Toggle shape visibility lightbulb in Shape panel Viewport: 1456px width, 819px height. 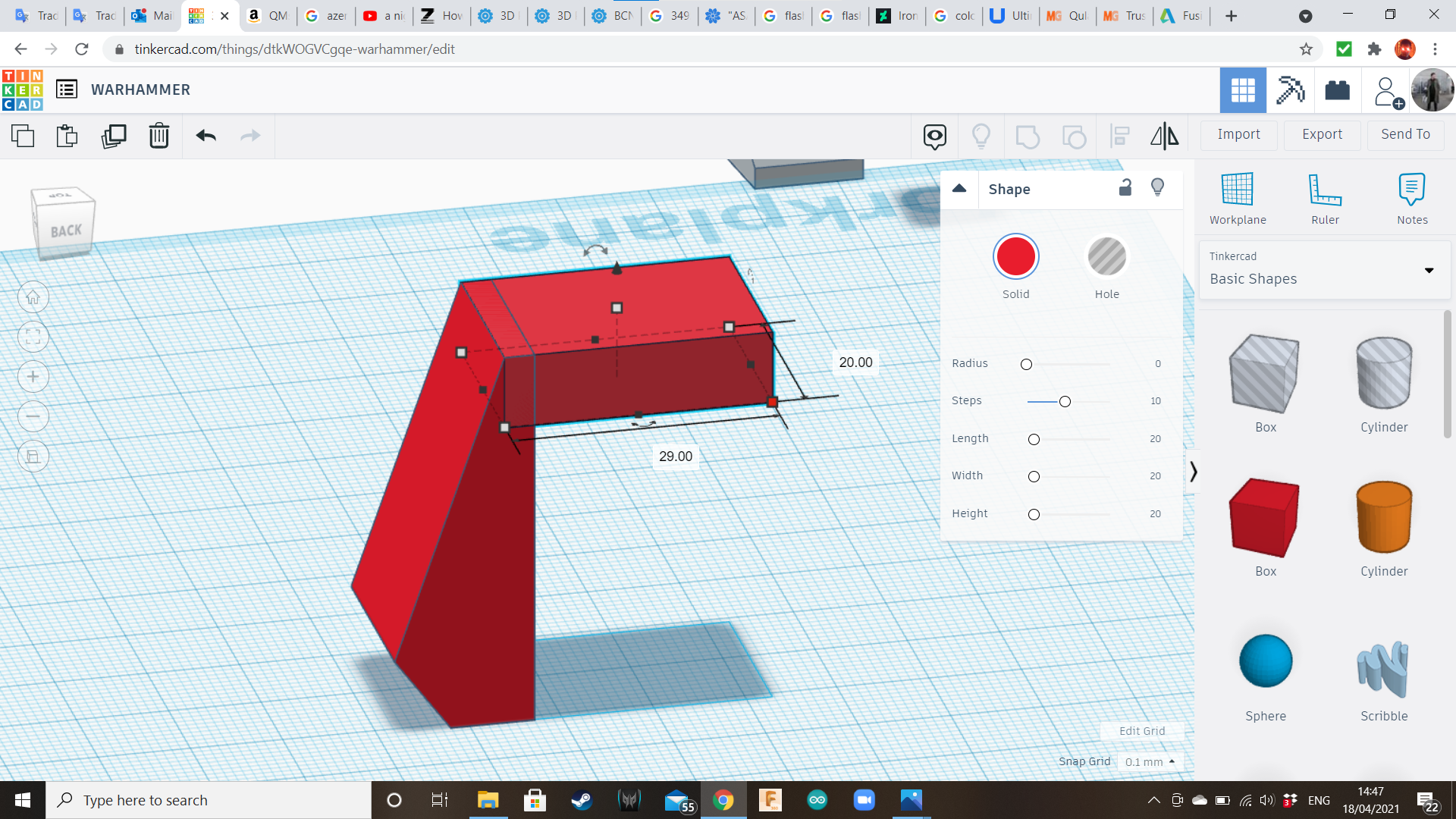click(1157, 188)
